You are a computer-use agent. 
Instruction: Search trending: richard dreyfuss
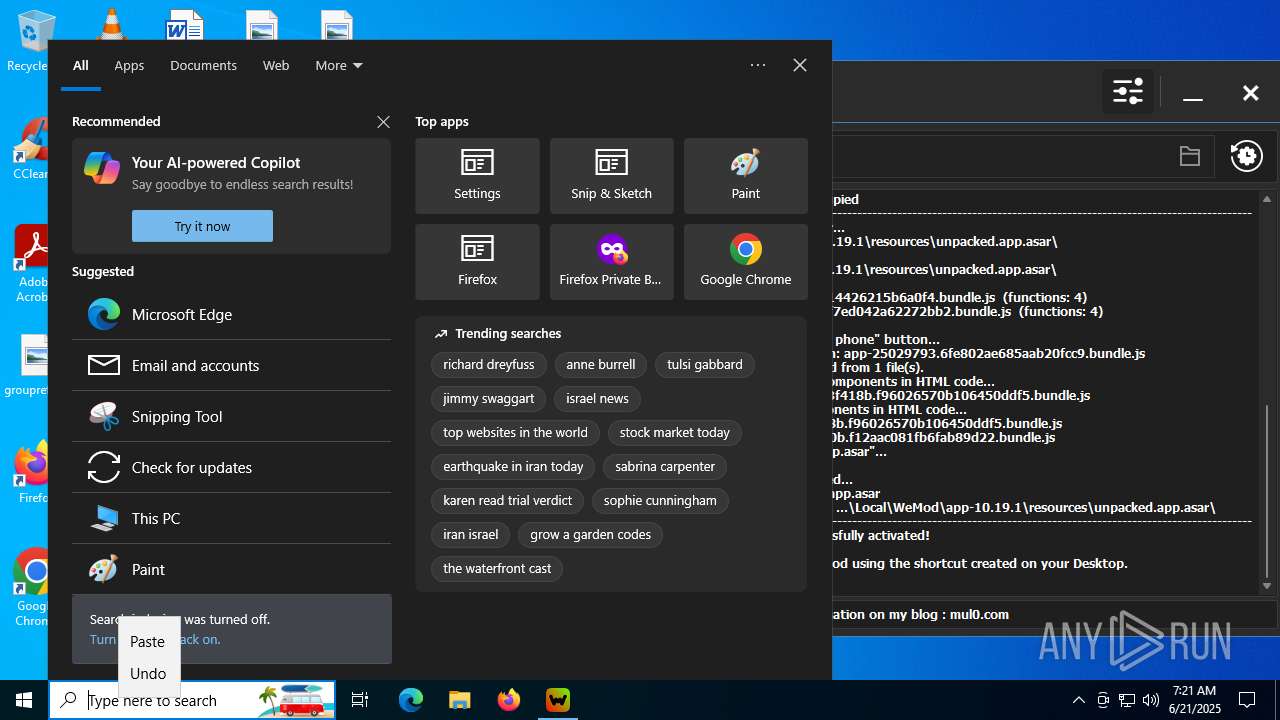(x=489, y=365)
